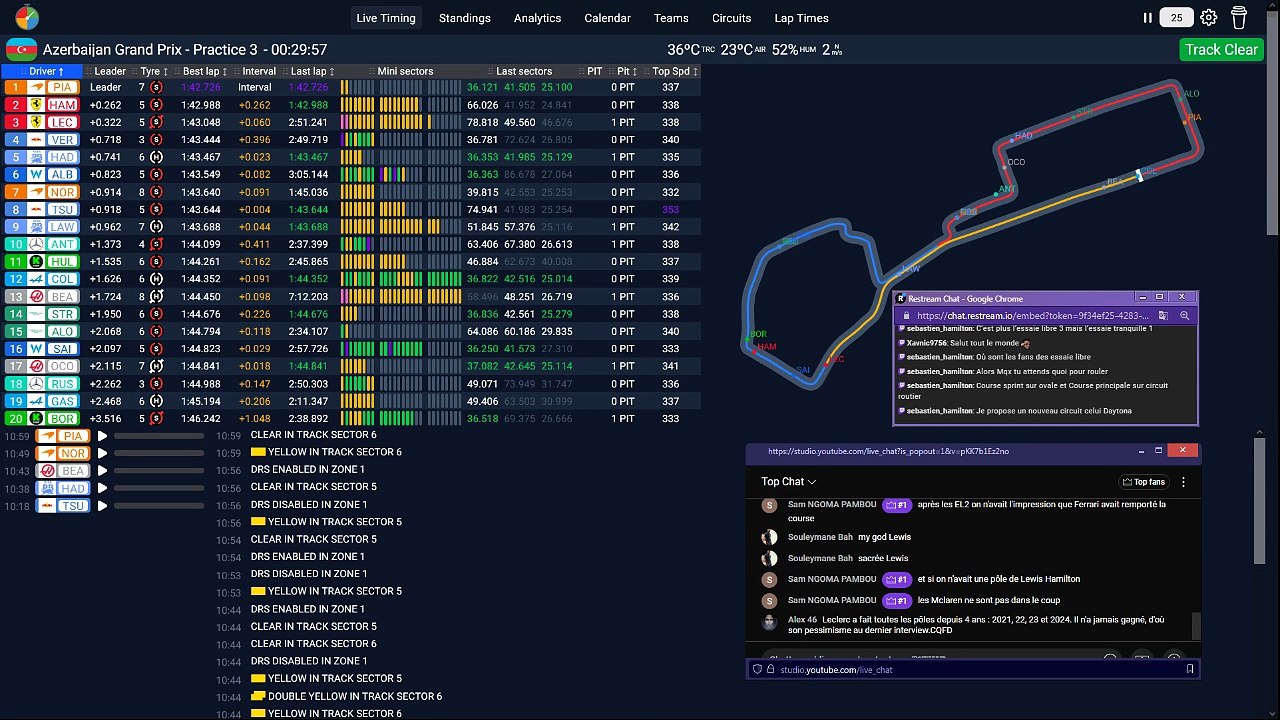
Task: Select PIA driver tag in timing table
Action: tap(62, 87)
